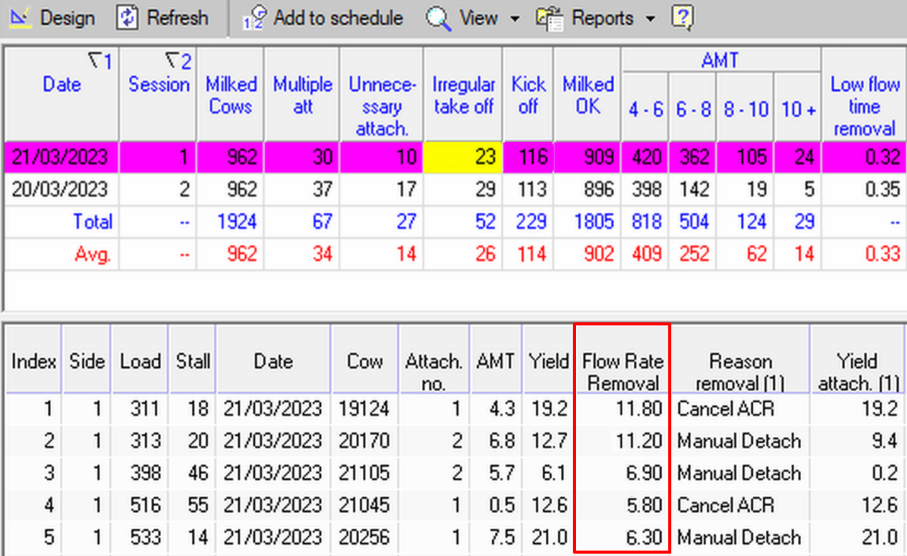907x556 pixels.
Task: Click the Reports folder icon
Action: coord(549,18)
